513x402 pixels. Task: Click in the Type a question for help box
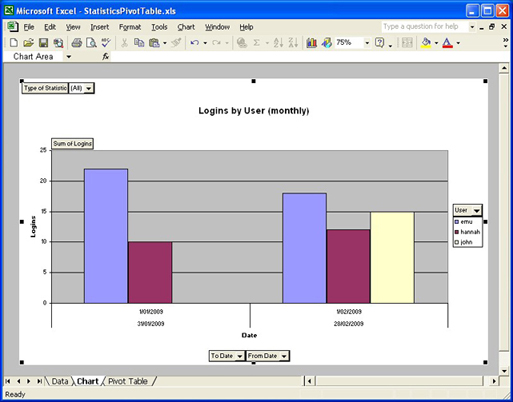425,27
